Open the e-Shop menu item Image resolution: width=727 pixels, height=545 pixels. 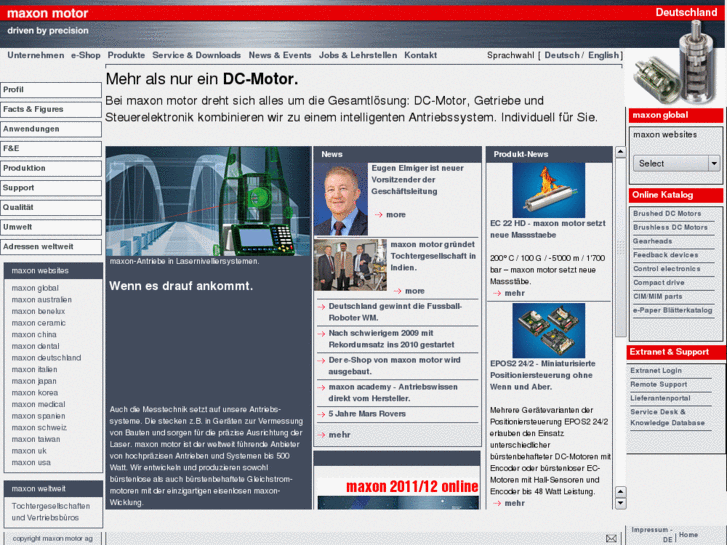86,55
